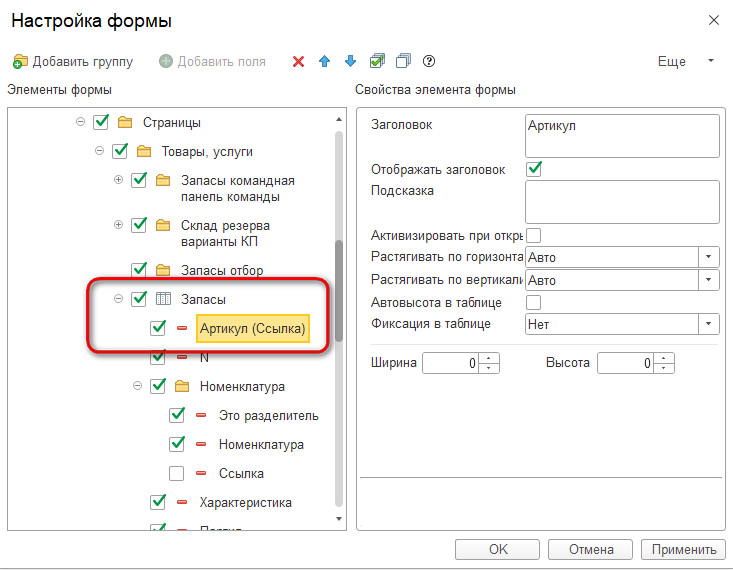Select the Это разделитель tree item

268,415
